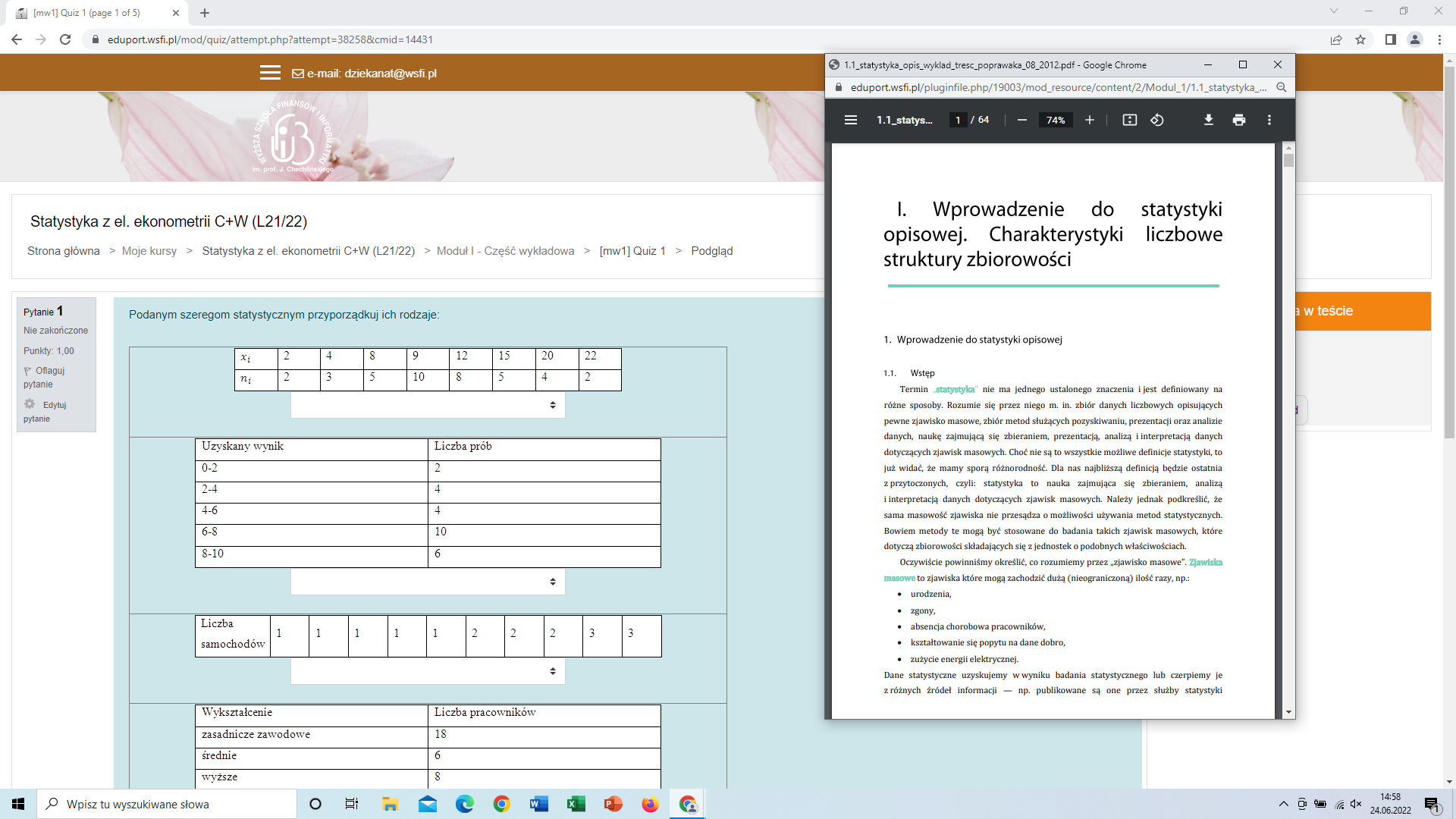Go to Moje kursy breadcrumb

tap(149, 251)
